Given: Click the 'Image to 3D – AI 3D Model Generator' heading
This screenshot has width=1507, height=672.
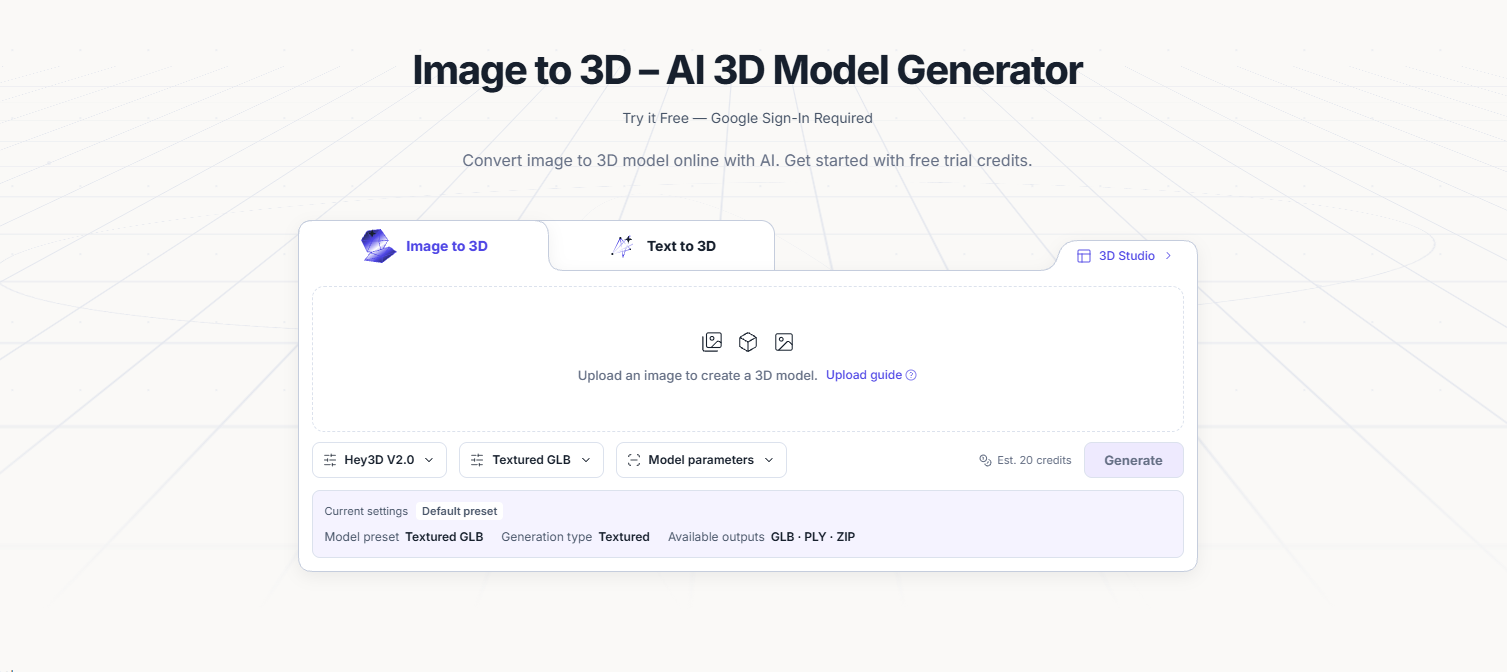Looking at the screenshot, I should pyautogui.click(x=748, y=70).
